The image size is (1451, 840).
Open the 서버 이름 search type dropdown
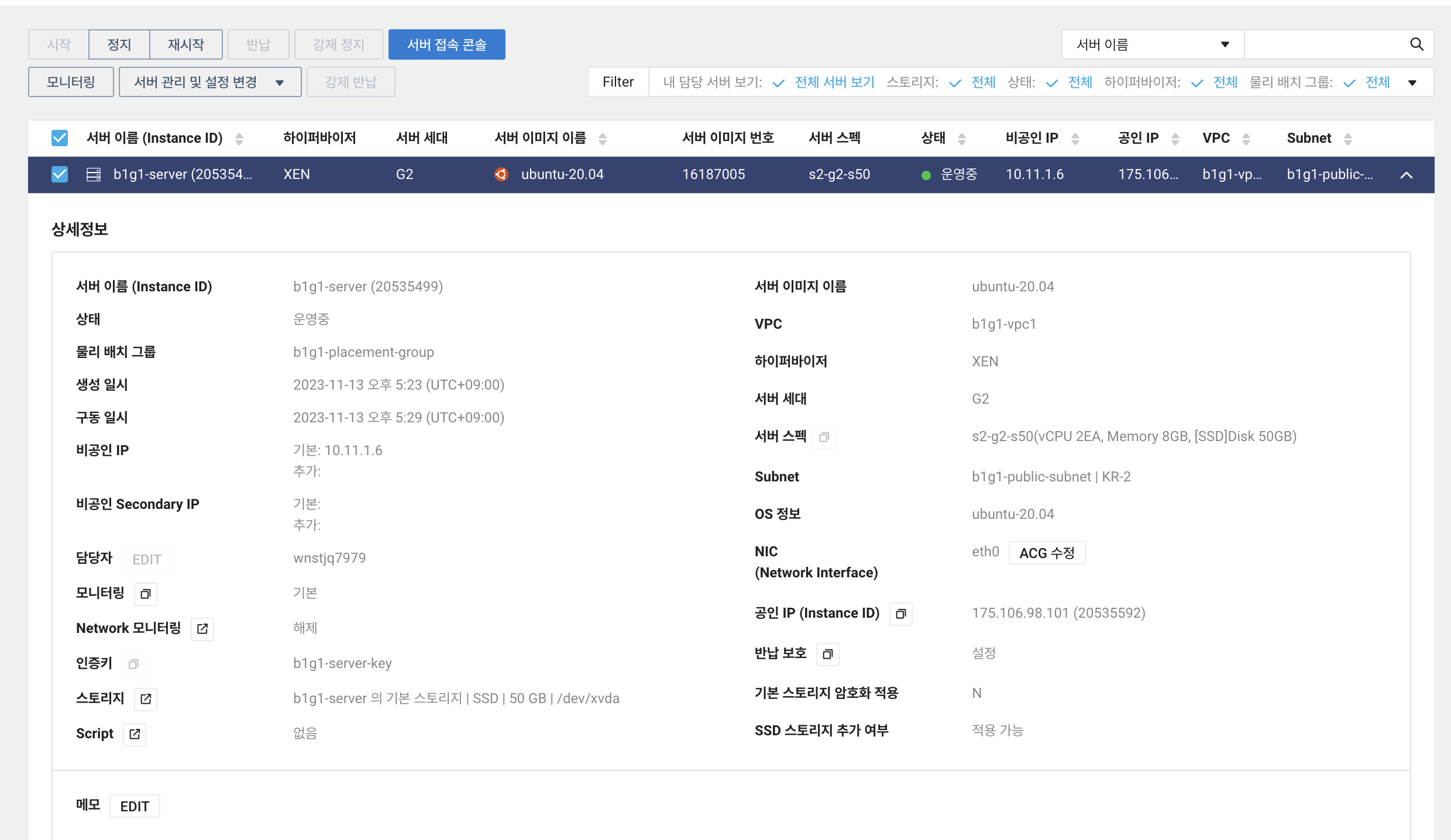coord(1153,44)
